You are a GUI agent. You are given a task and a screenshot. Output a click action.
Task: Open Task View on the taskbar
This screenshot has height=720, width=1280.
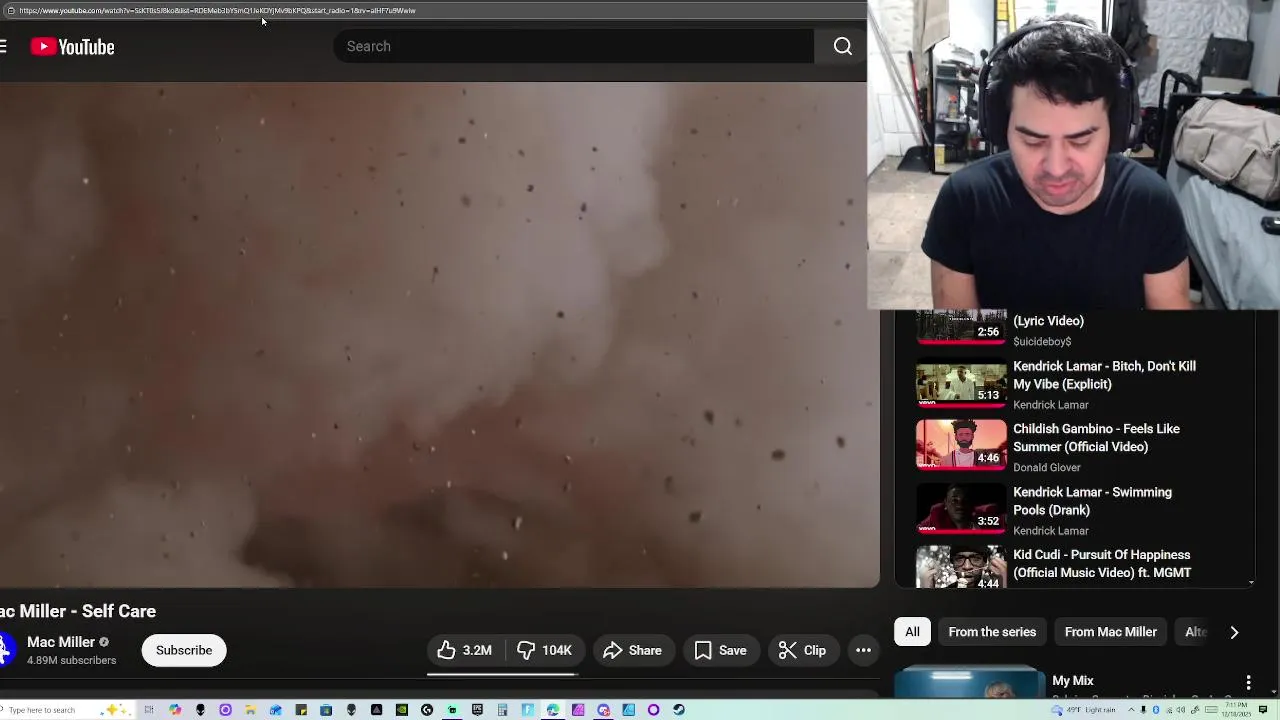(x=149, y=710)
